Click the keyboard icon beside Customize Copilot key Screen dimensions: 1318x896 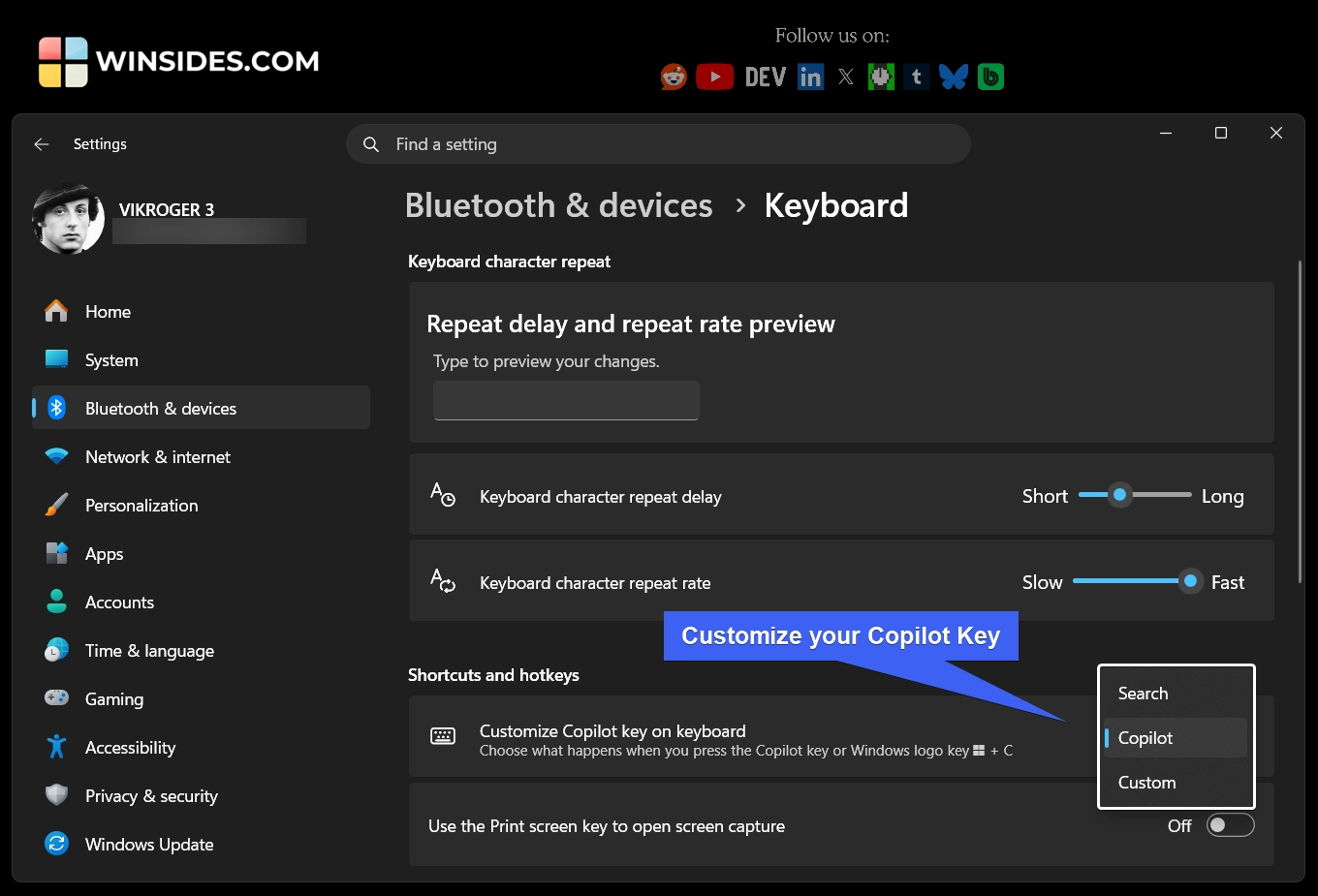442,736
